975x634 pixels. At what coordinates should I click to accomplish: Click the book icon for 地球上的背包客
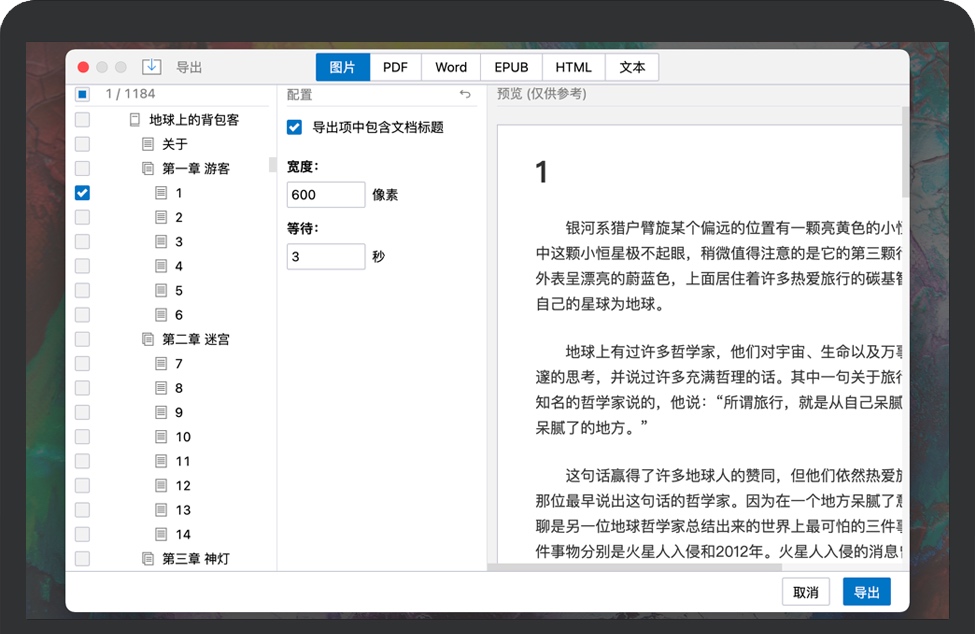point(135,120)
